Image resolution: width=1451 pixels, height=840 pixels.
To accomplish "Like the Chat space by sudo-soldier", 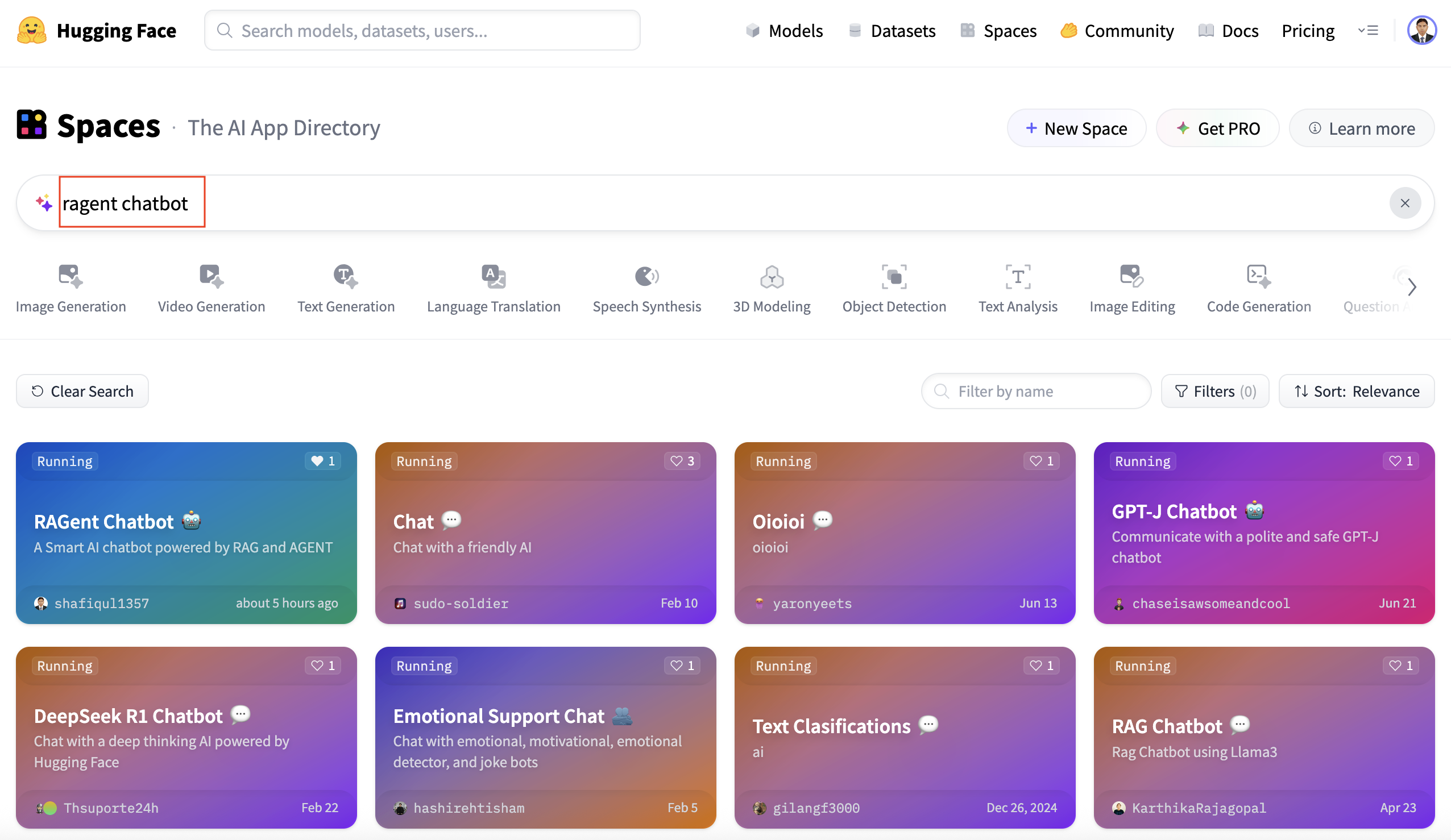I will click(x=682, y=460).
